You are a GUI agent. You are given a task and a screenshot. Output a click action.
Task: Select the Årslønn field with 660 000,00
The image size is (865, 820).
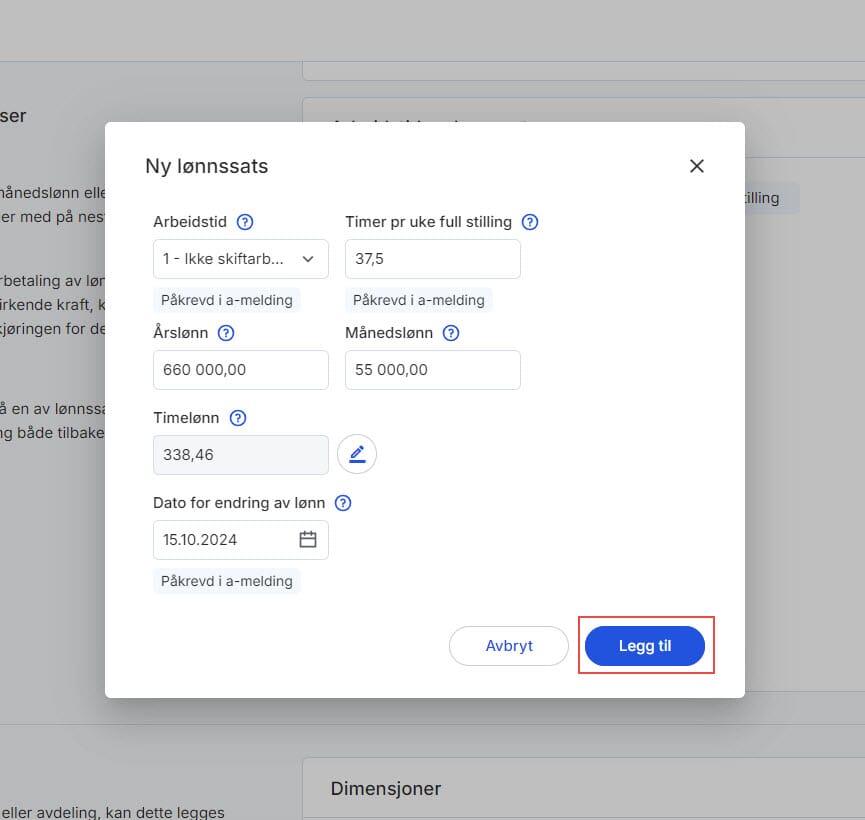[x=240, y=370]
